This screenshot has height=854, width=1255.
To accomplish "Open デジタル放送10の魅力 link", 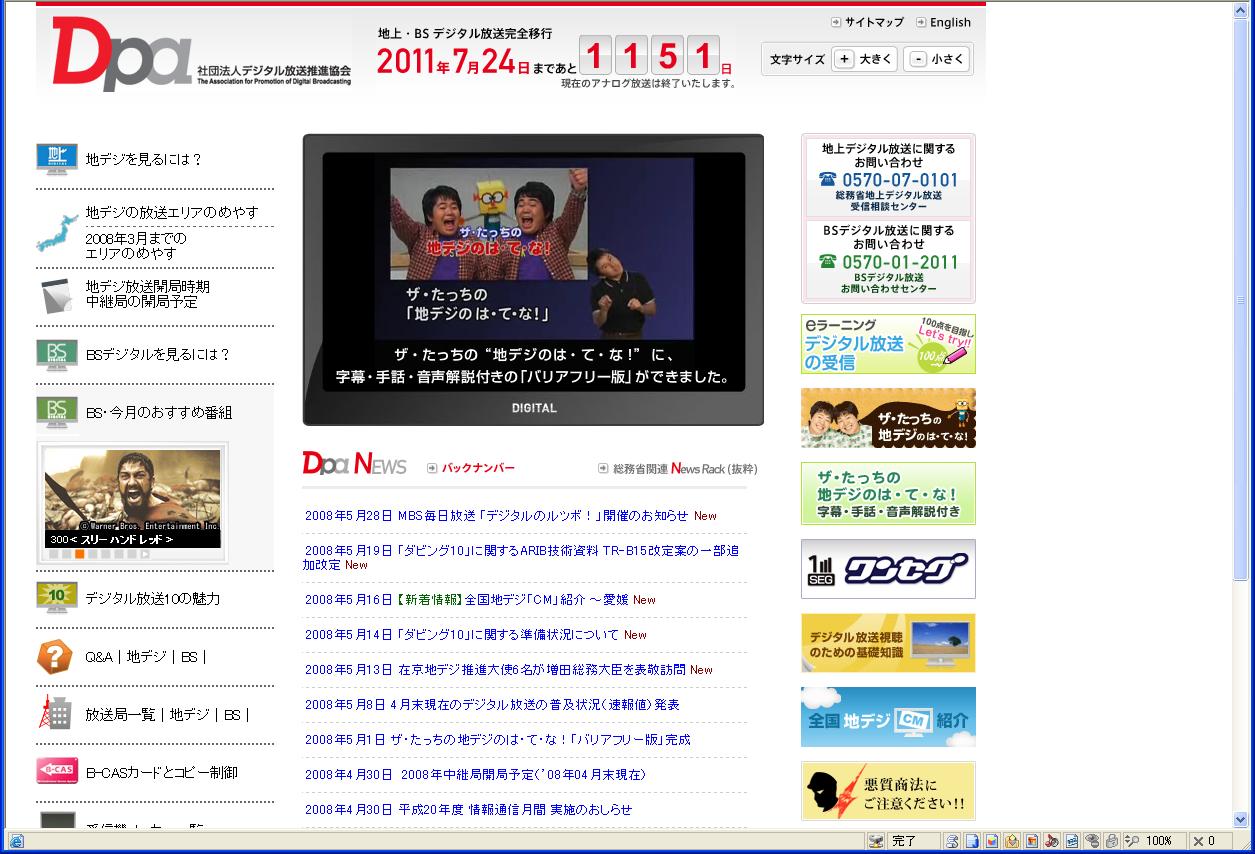I will [x=153, y=598].
